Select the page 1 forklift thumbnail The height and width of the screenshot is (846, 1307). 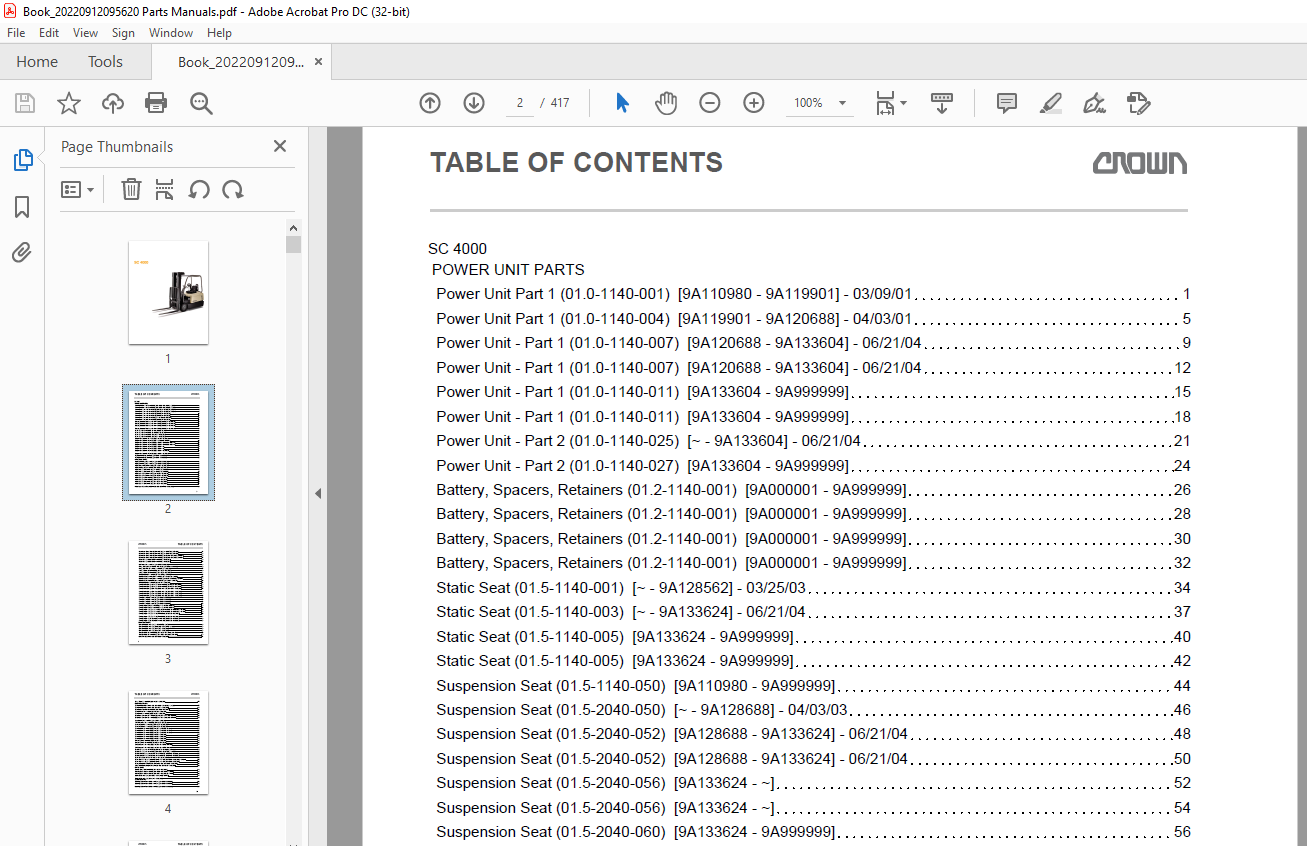(x=168, y=293)
